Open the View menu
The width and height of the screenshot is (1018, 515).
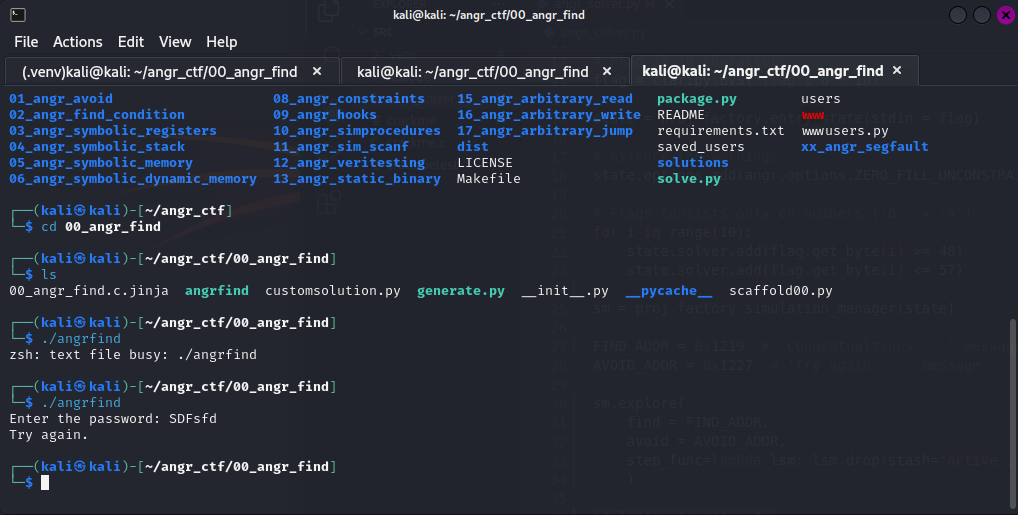click(x=175, y=42)
